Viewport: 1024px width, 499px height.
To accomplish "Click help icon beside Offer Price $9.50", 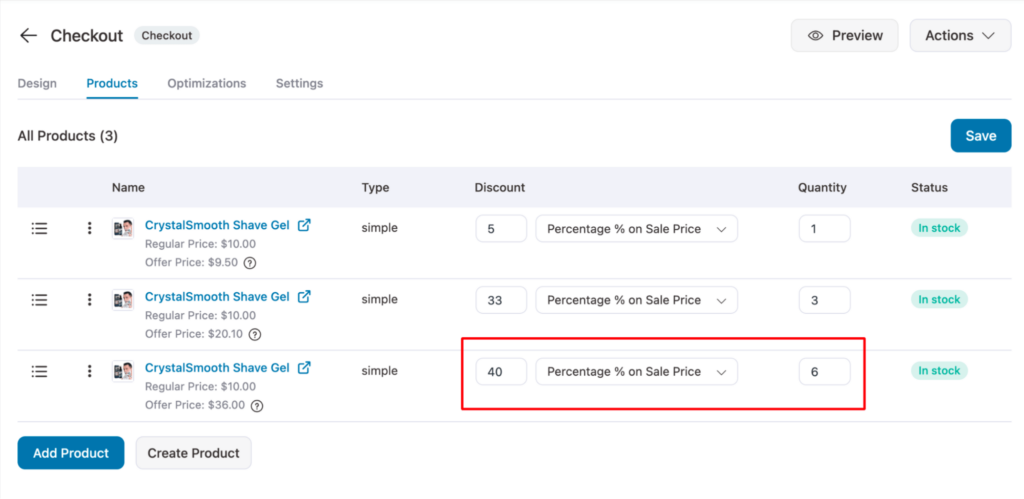I will tap(250, 263).
